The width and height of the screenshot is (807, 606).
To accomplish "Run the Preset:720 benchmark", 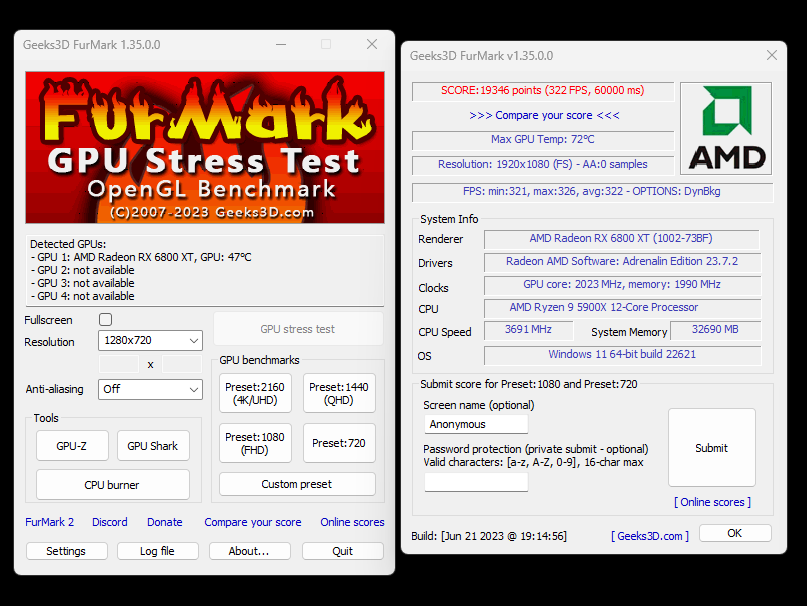I will 339,443.
